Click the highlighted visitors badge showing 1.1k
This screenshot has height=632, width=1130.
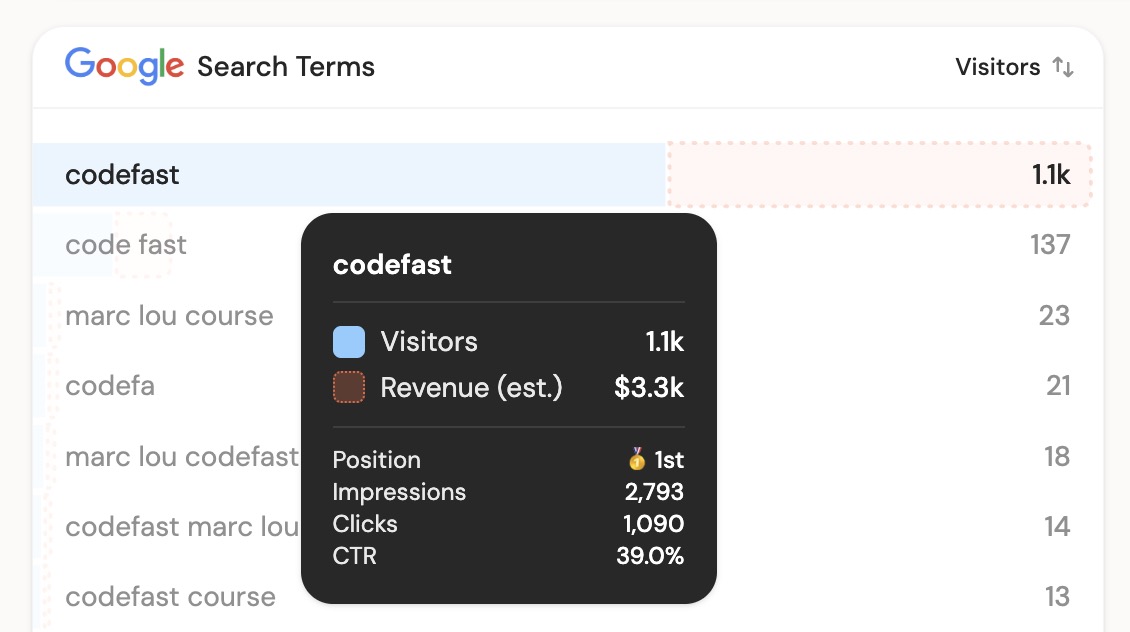pyautogui.click(x=1050, y=174)
